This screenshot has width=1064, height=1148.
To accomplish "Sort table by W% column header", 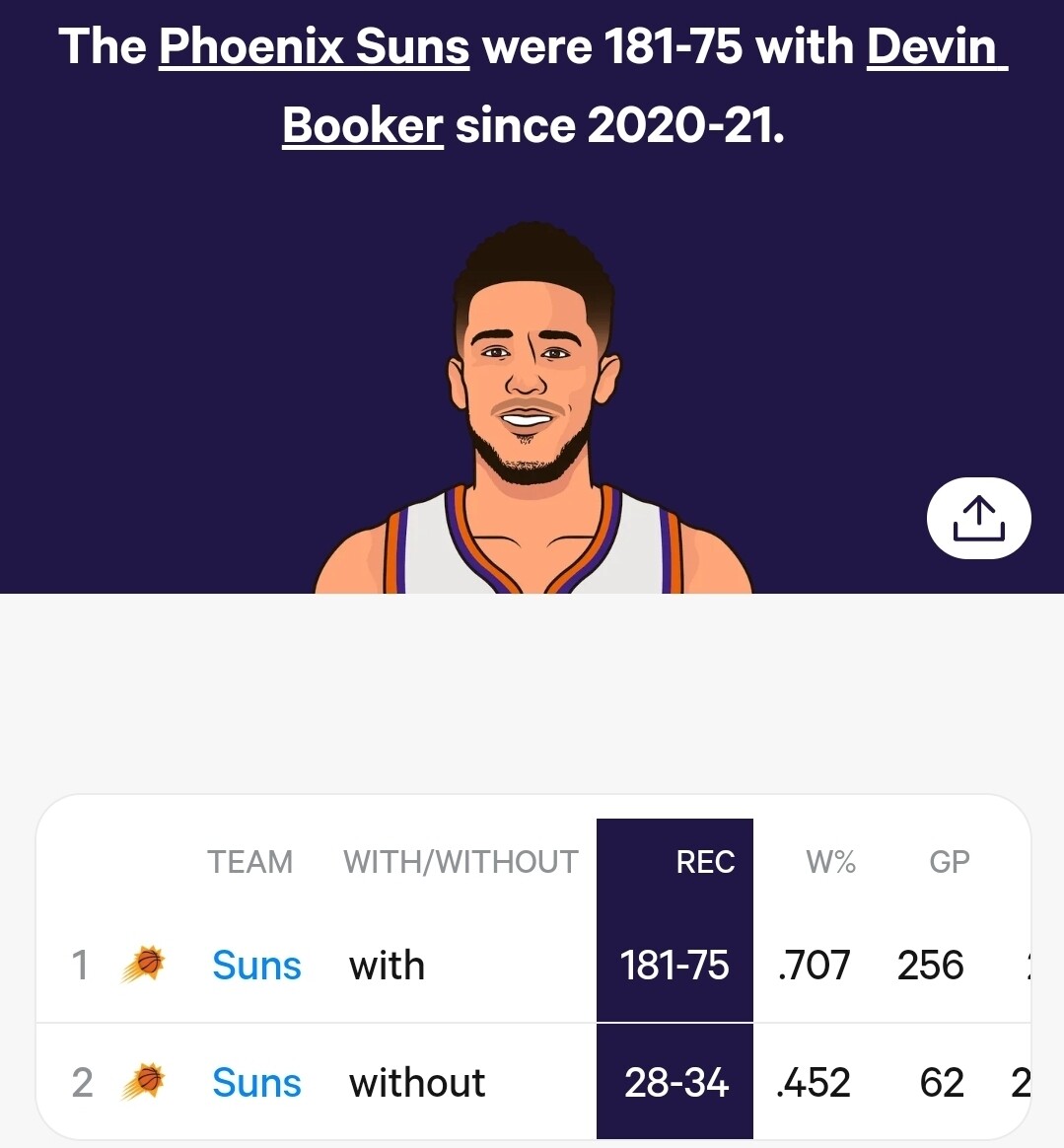I will tap(831, 862).
